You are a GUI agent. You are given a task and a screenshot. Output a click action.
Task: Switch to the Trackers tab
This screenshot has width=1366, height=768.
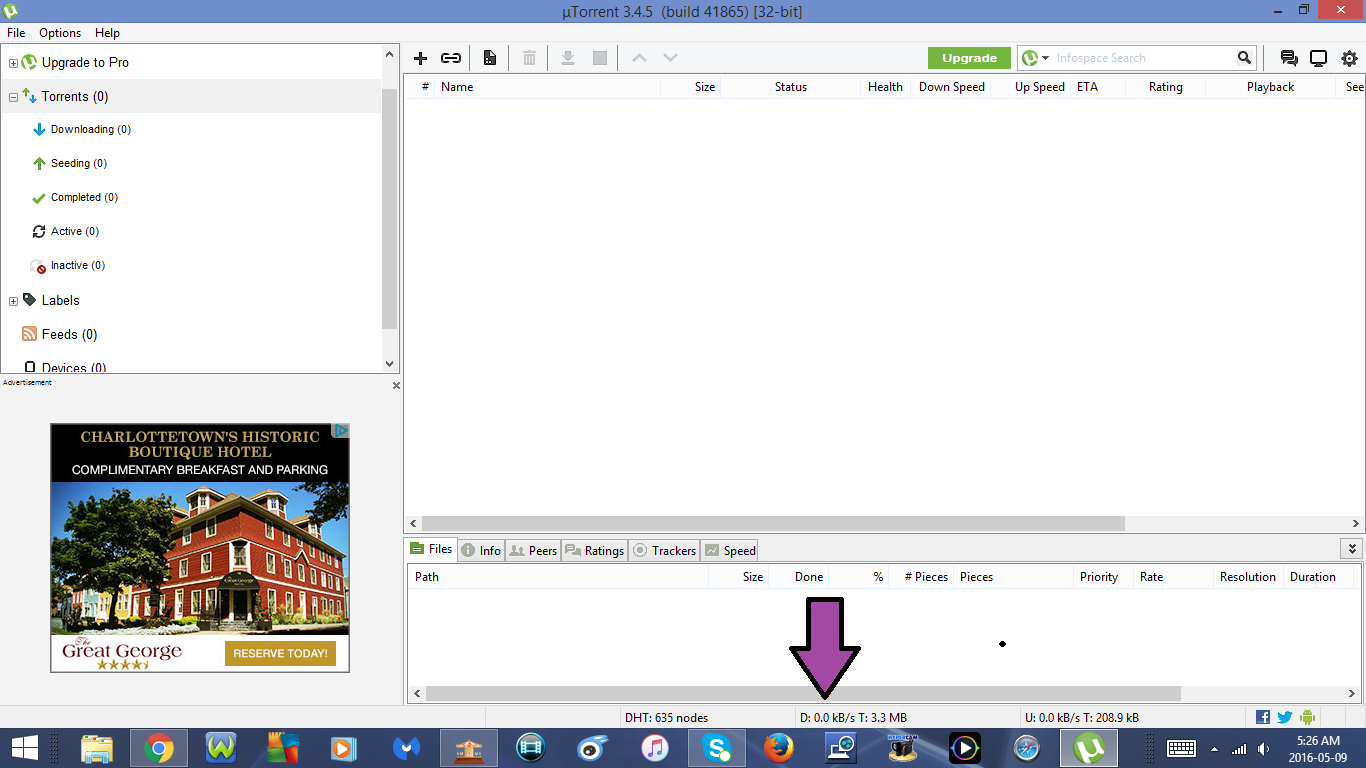(664, 550)
